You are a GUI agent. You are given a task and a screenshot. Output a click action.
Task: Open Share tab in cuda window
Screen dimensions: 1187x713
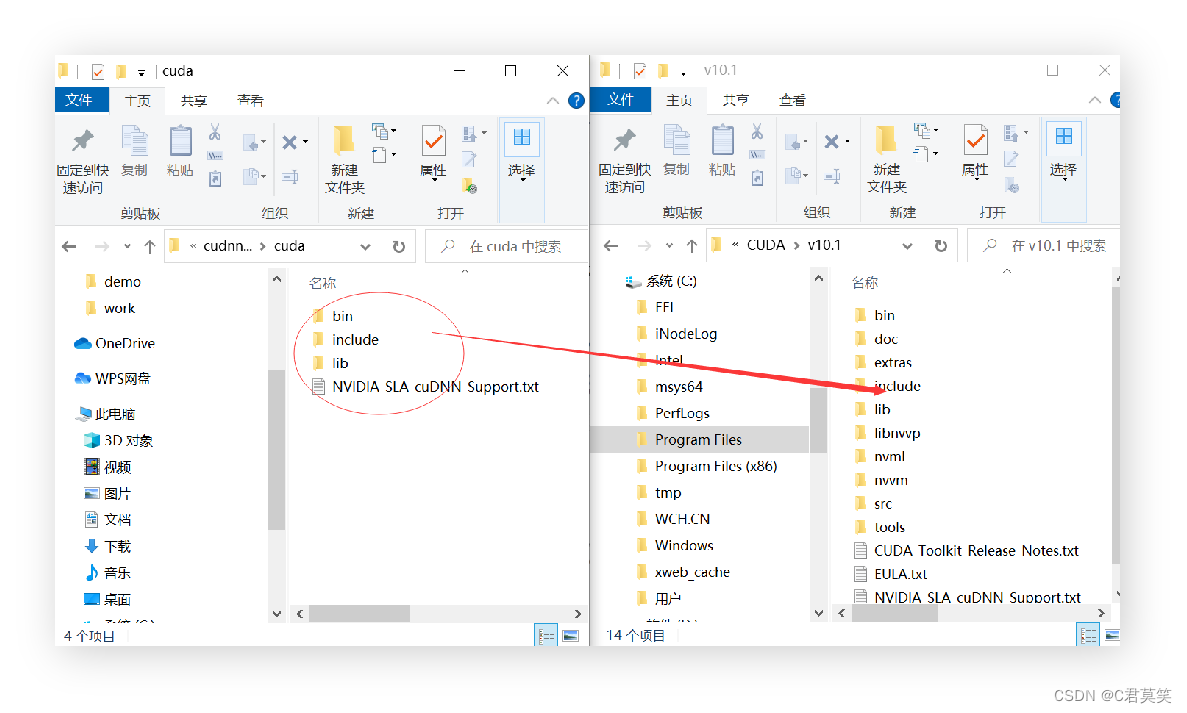194,101
